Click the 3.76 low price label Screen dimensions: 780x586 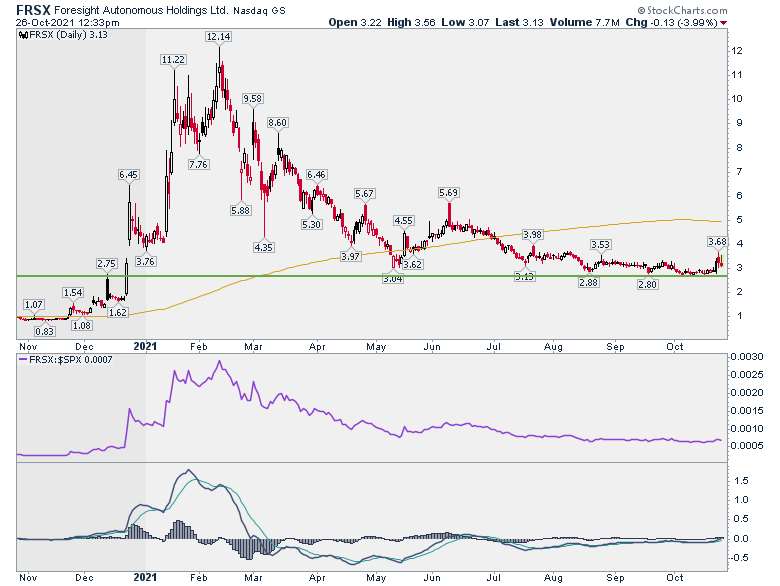146,261
